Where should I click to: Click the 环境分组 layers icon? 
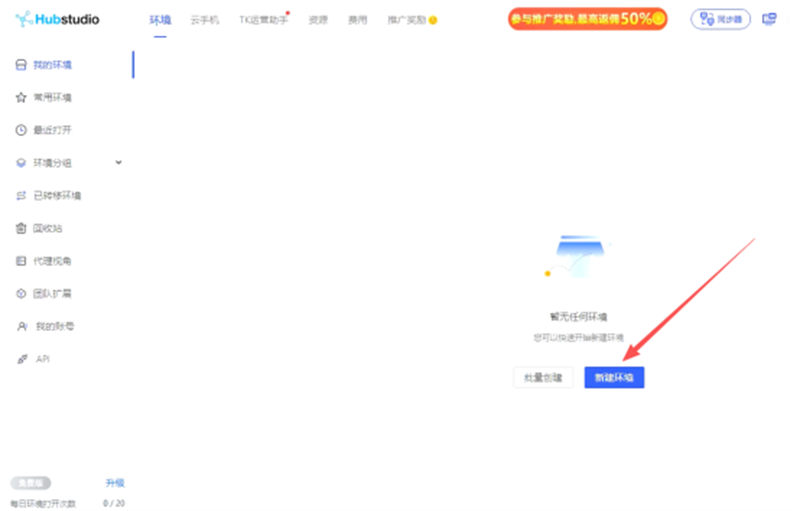coord(21,163)
